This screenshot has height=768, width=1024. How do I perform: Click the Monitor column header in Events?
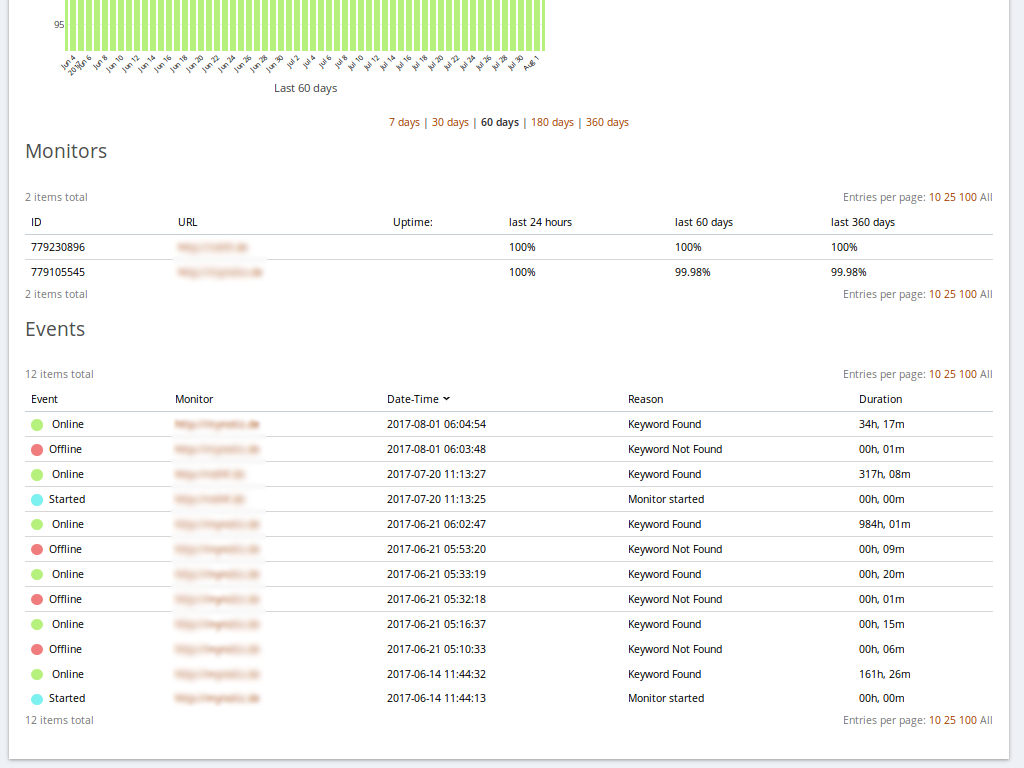click(194, 399)
